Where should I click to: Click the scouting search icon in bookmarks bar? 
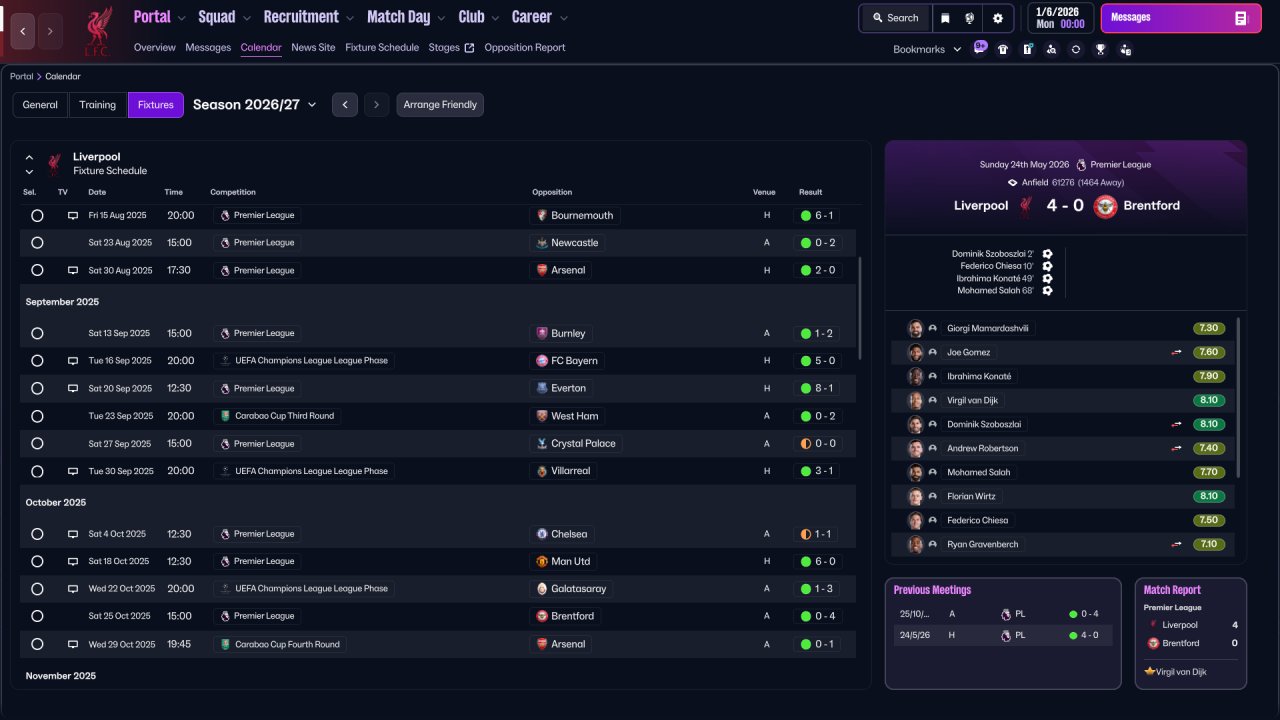[1051, 49]
